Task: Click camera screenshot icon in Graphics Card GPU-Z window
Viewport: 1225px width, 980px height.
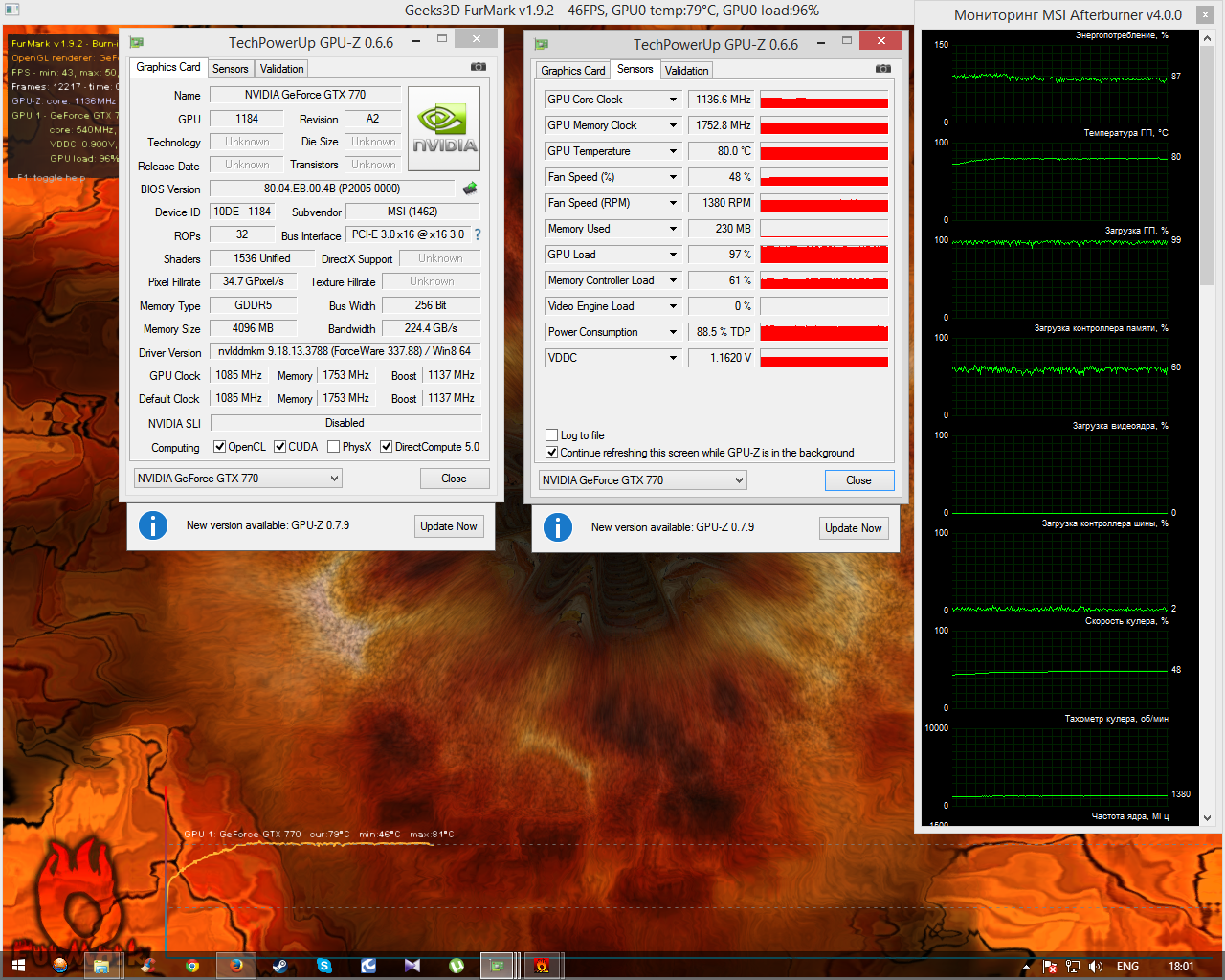Action: click(479, 67)
